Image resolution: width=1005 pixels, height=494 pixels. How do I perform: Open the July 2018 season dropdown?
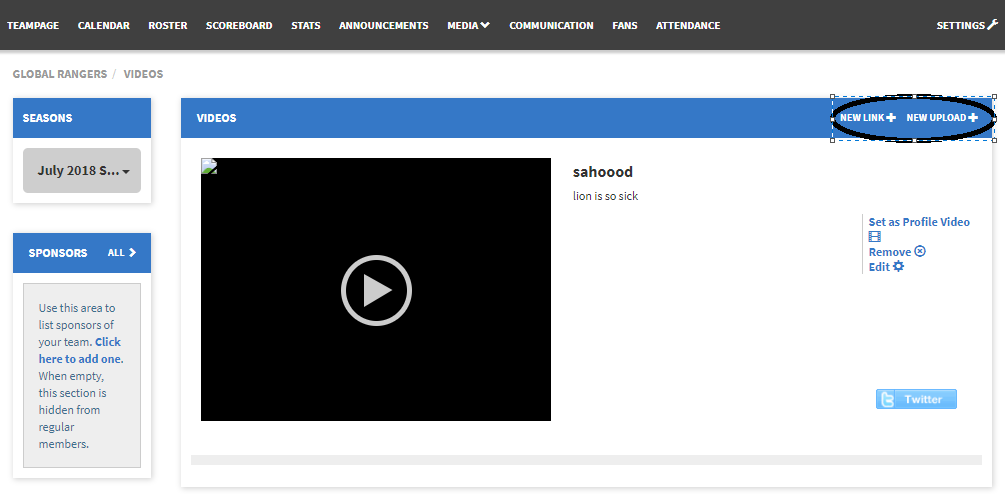click(x=82, y=171)
